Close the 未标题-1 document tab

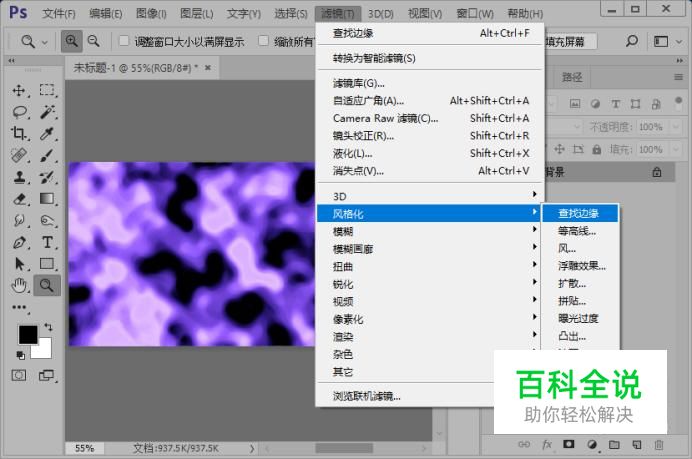tap(208, 68)
